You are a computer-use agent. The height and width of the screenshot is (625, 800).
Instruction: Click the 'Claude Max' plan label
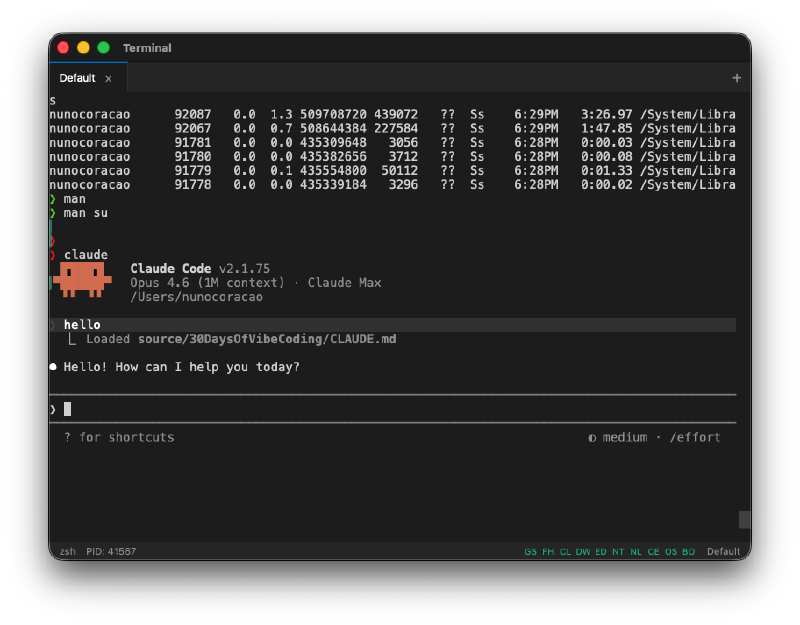(x=344, y=283)
